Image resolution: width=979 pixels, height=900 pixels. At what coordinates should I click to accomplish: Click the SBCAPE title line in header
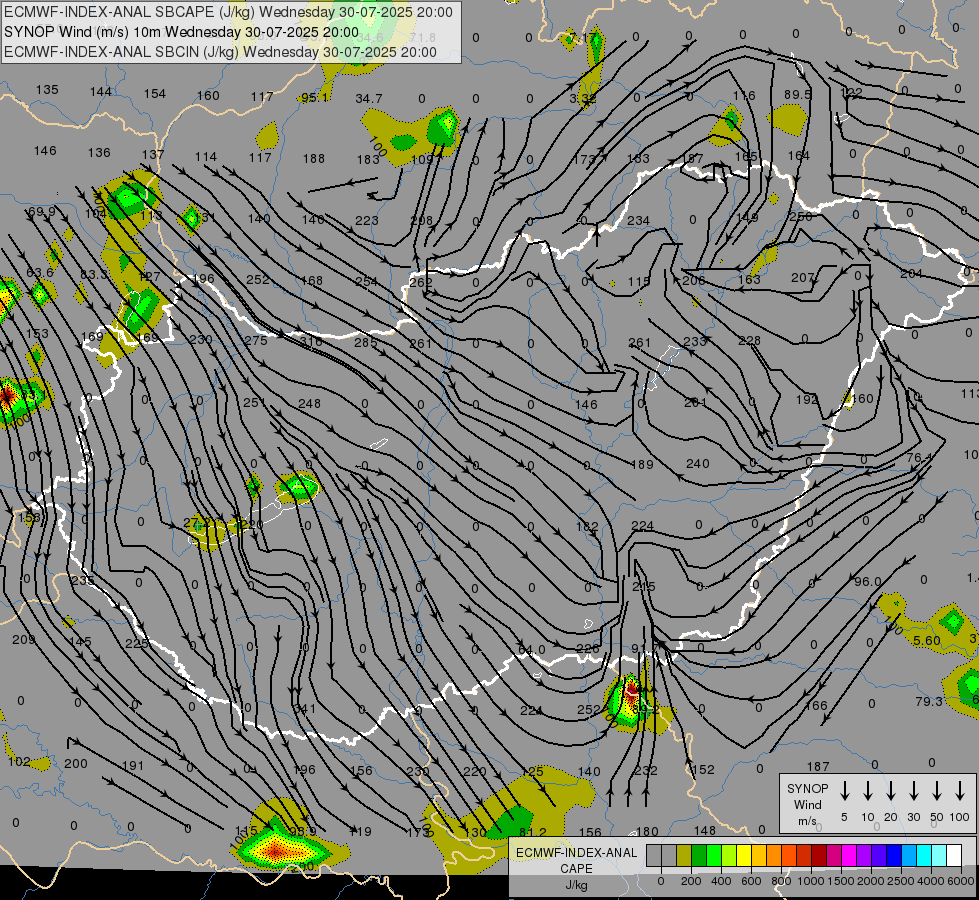pos(228,12)
